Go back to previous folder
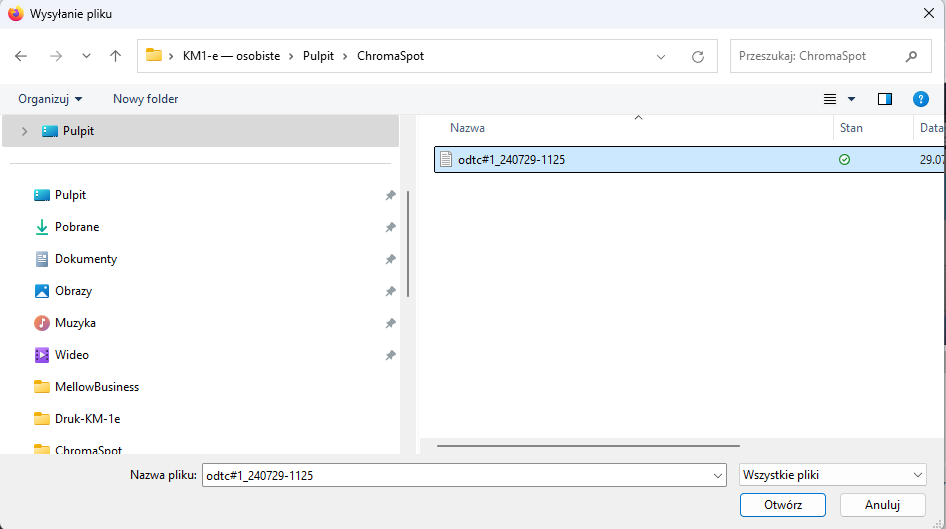This screenshot has width=946, height=529. tap(21, 56)
